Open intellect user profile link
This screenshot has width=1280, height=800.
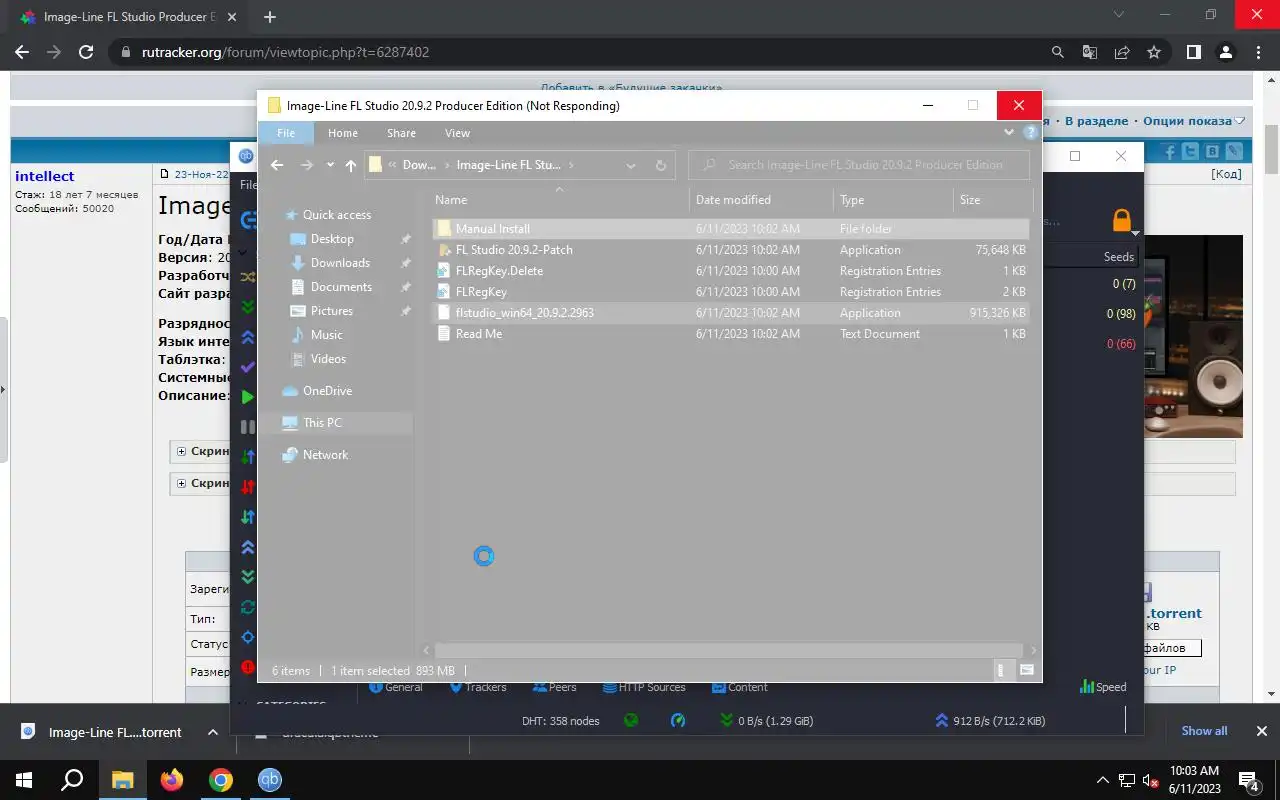pos(45,176)
